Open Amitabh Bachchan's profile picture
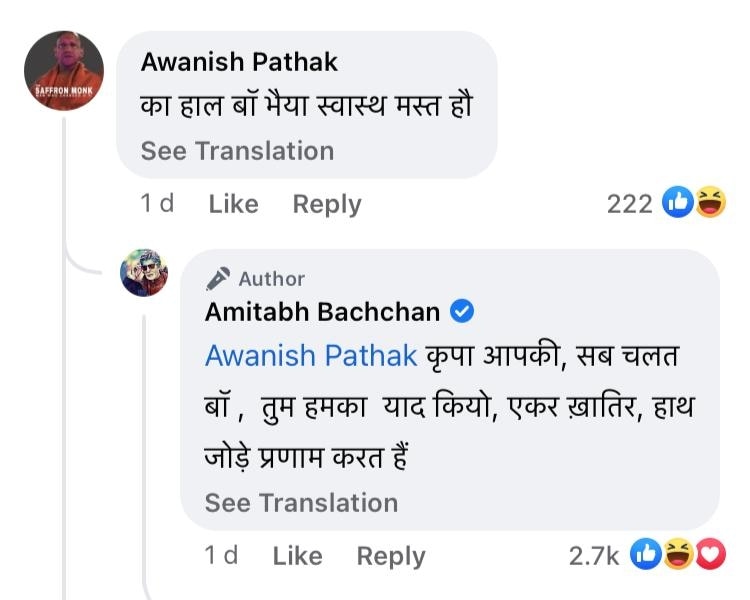 144,272
